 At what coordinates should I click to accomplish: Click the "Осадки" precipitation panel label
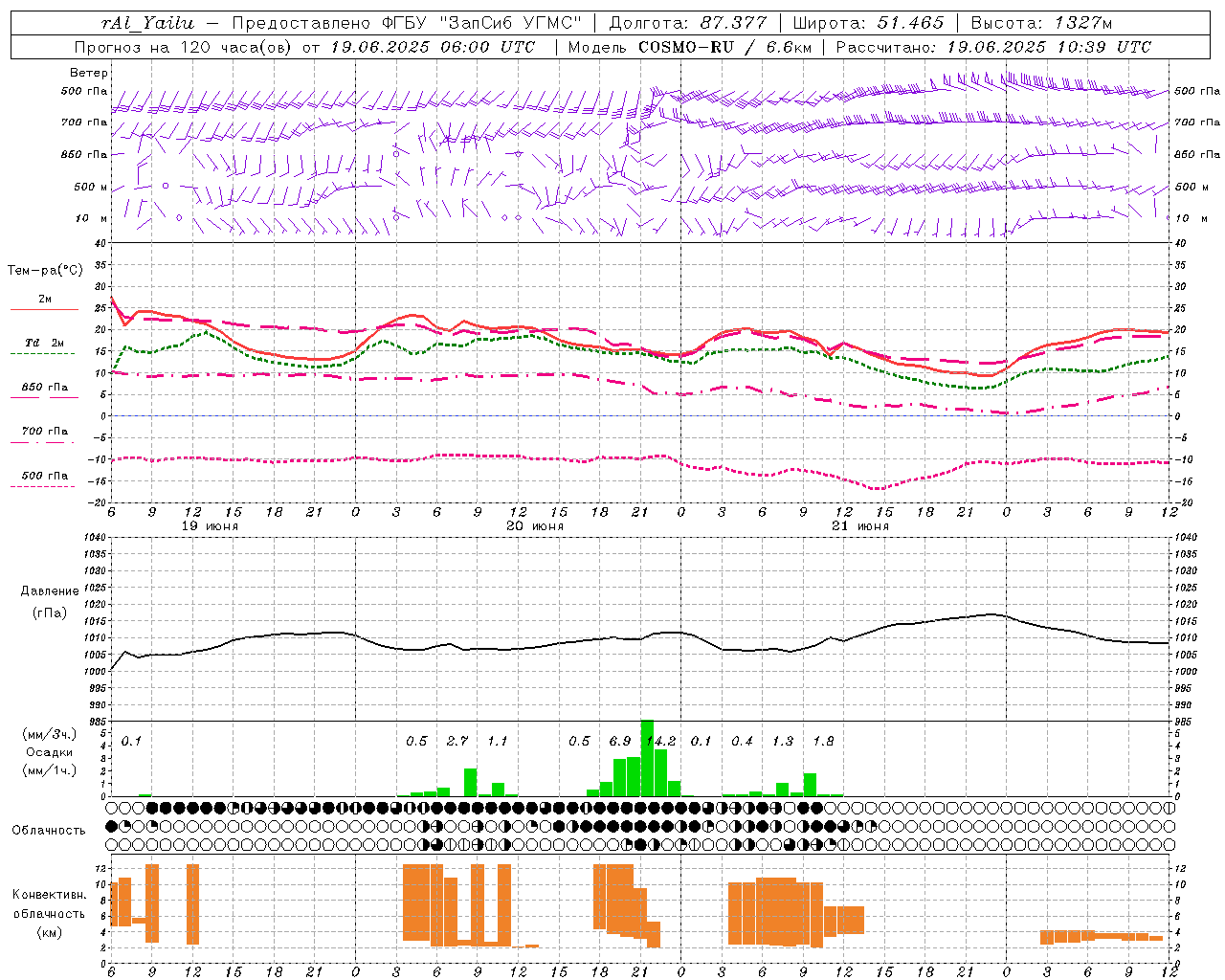[x=49, y=752]
